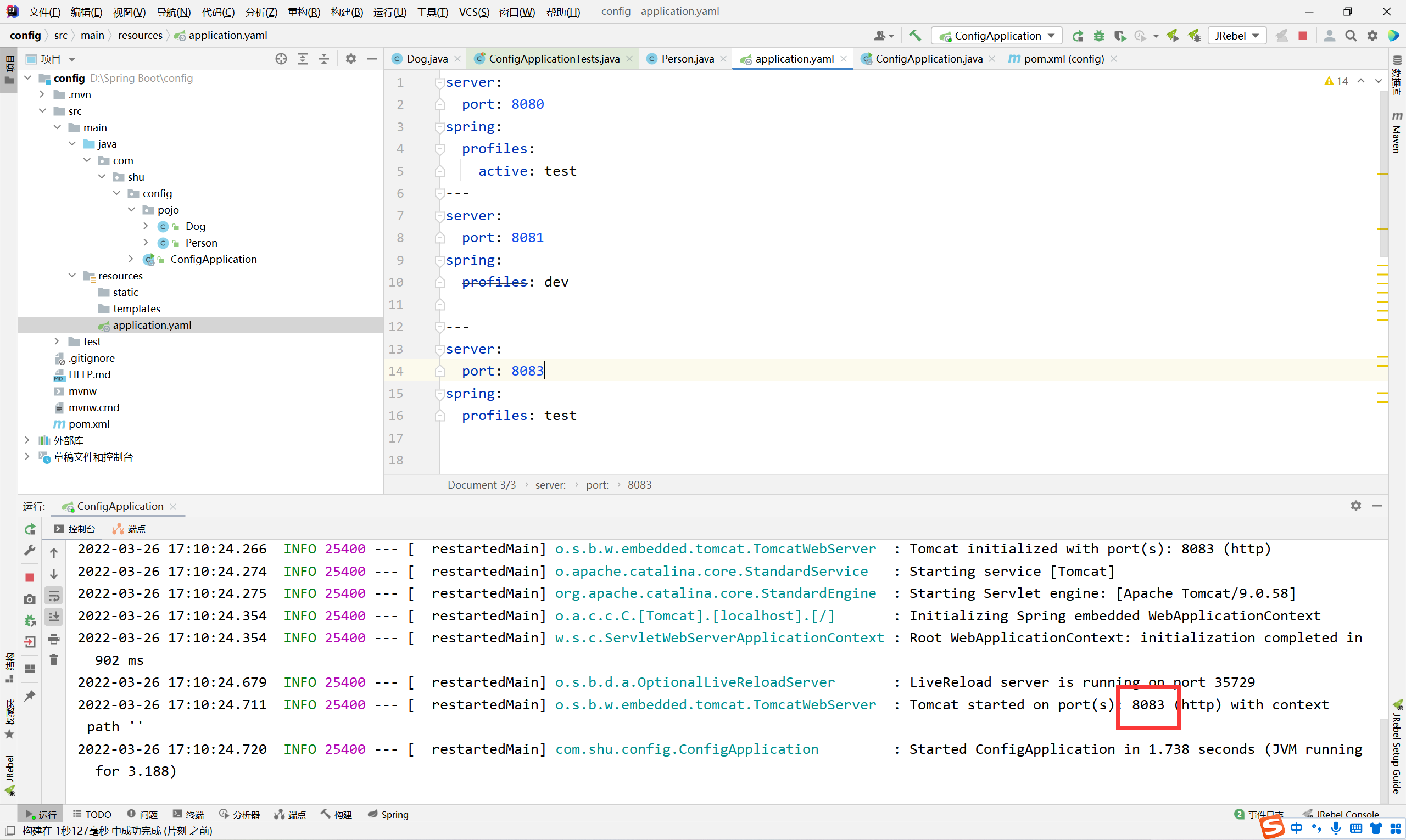The image size is (1406, 840).
Task: Stop the process in the run panel
Action: point(30,578)
